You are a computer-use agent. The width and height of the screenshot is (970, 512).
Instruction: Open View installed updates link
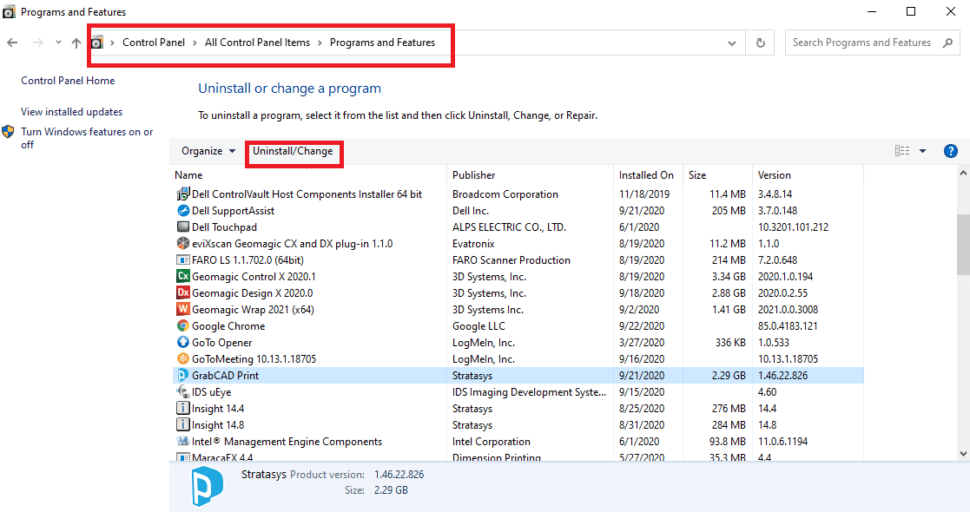(x=72, y=112)
